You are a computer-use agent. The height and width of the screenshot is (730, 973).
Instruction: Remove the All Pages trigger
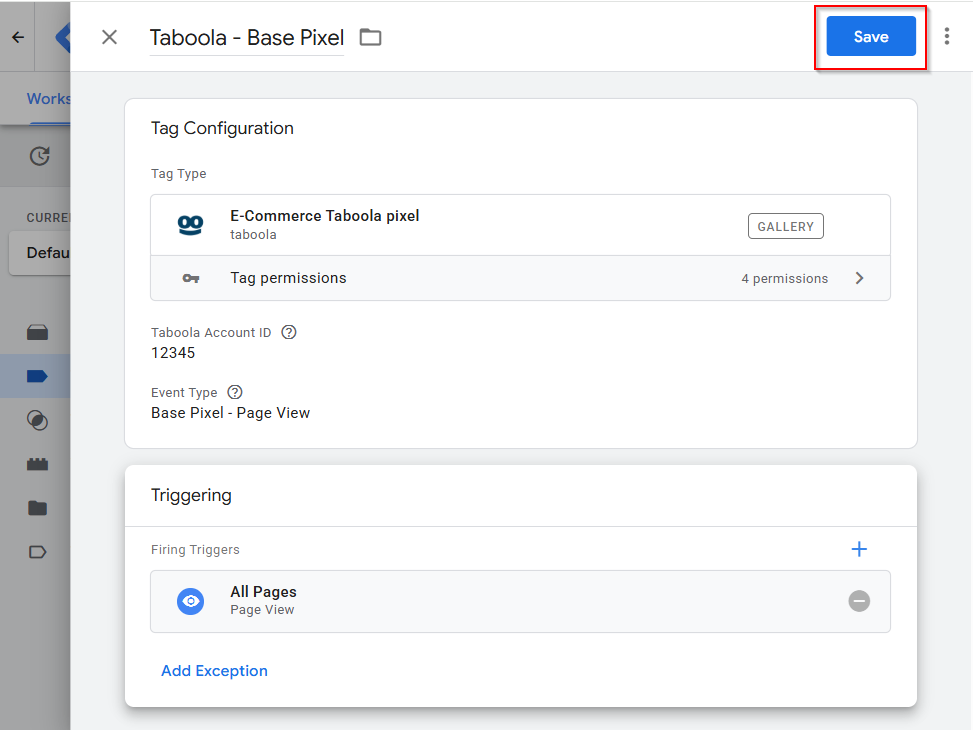(859, 601)
